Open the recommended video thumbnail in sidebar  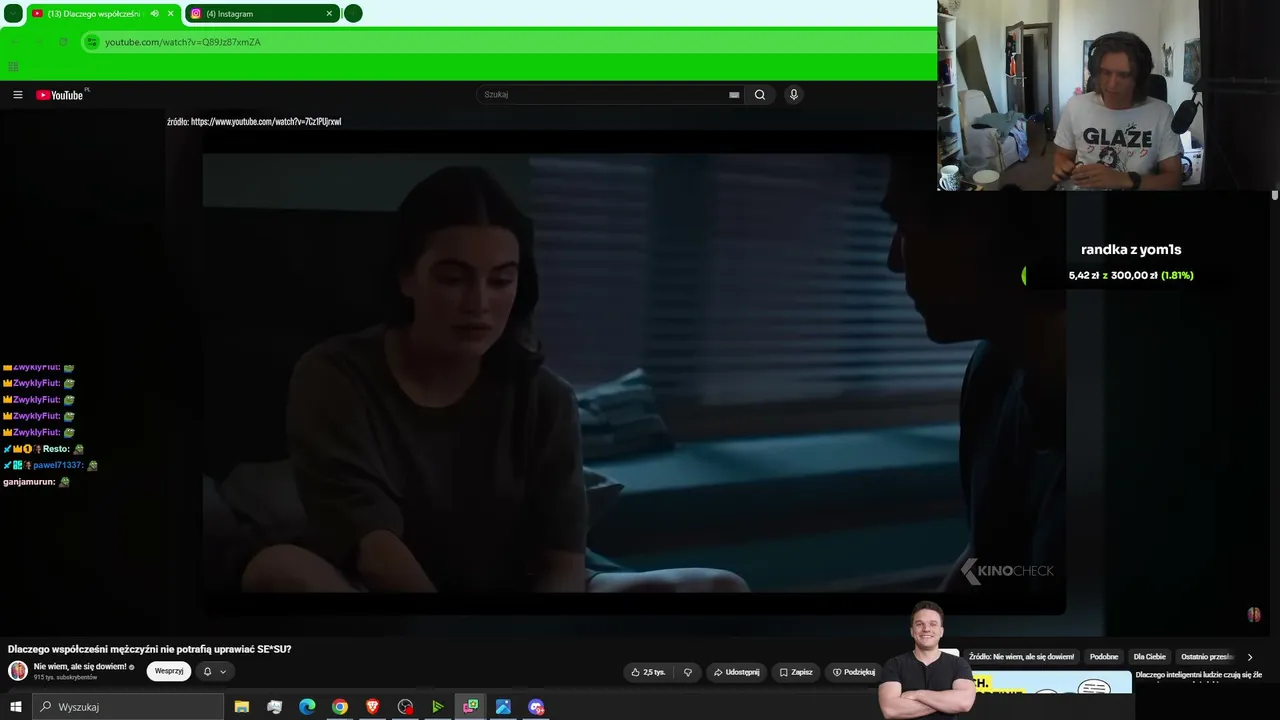[1053, 682]
